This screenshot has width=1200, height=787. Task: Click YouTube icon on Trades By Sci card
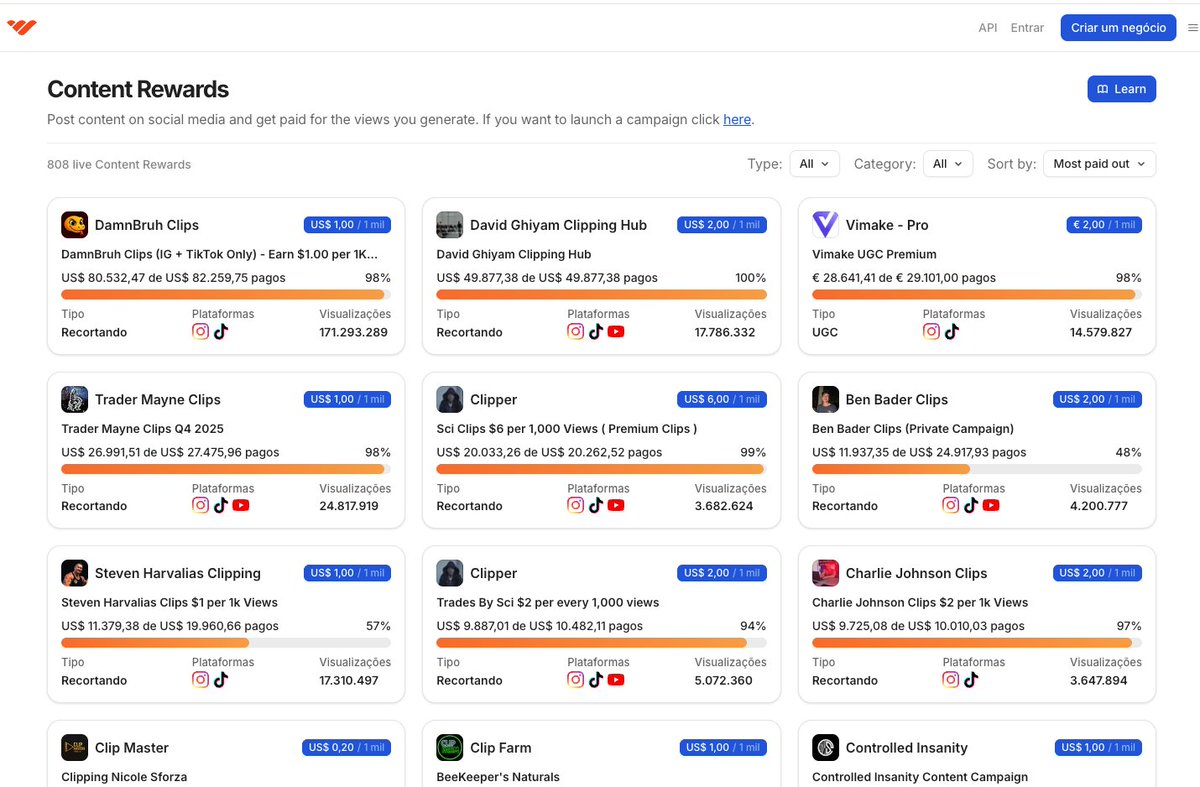coord(616,680)
